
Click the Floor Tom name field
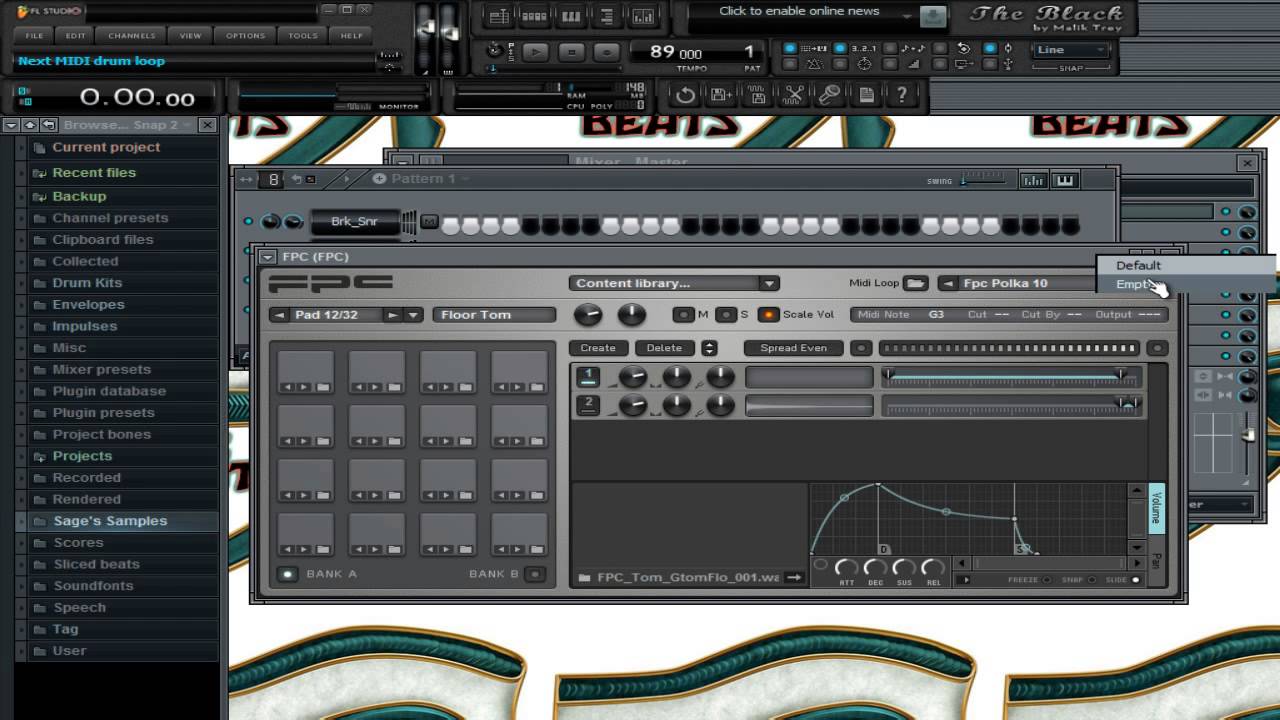pos(494,315)
